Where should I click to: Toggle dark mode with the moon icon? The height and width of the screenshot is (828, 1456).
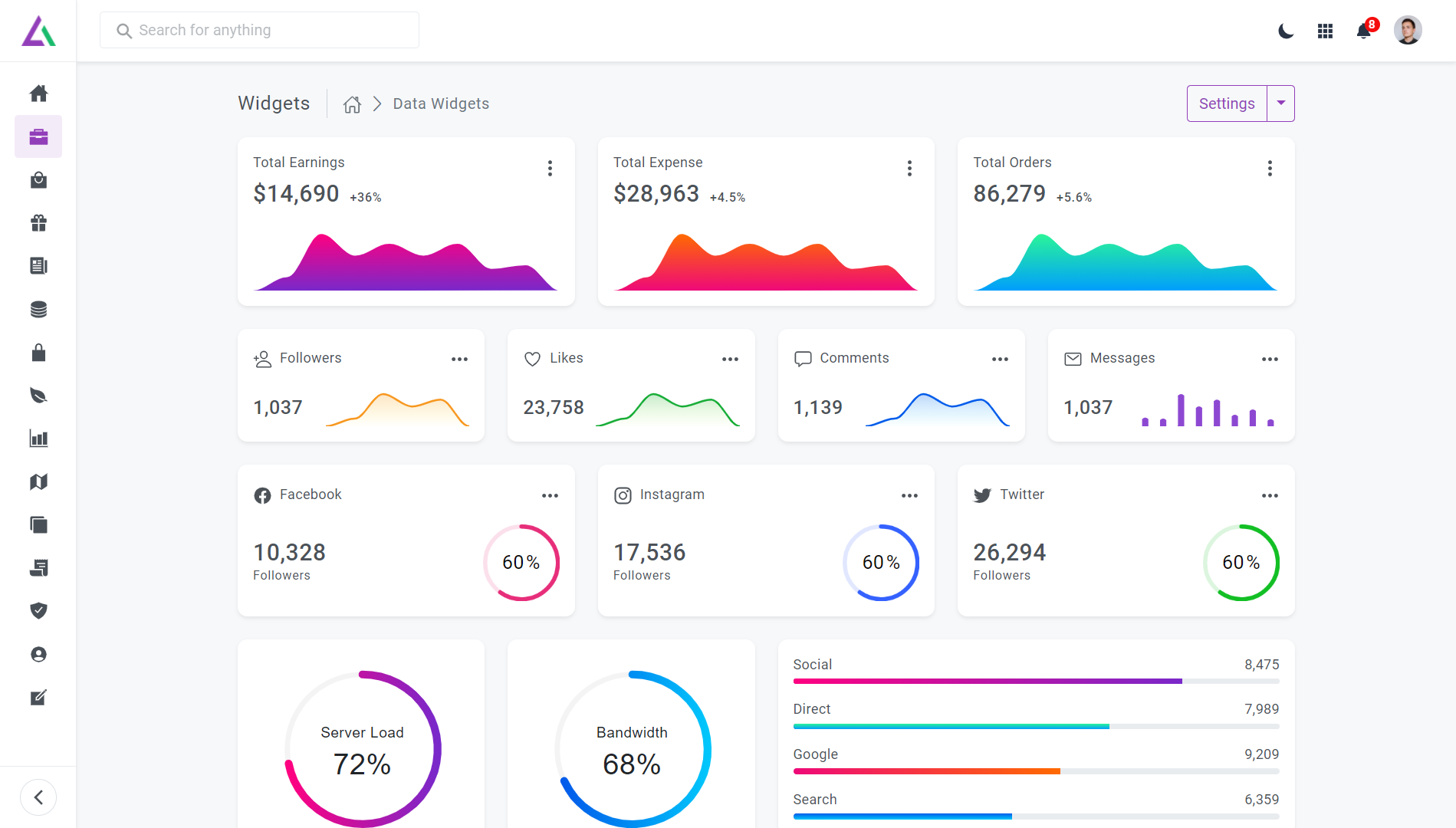[x=1286, y=31]
